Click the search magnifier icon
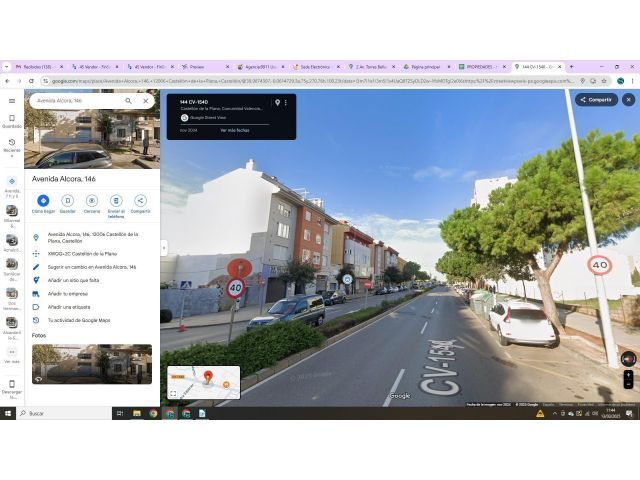The width and height of the screenshot is (640, 480). pos(129,101)
